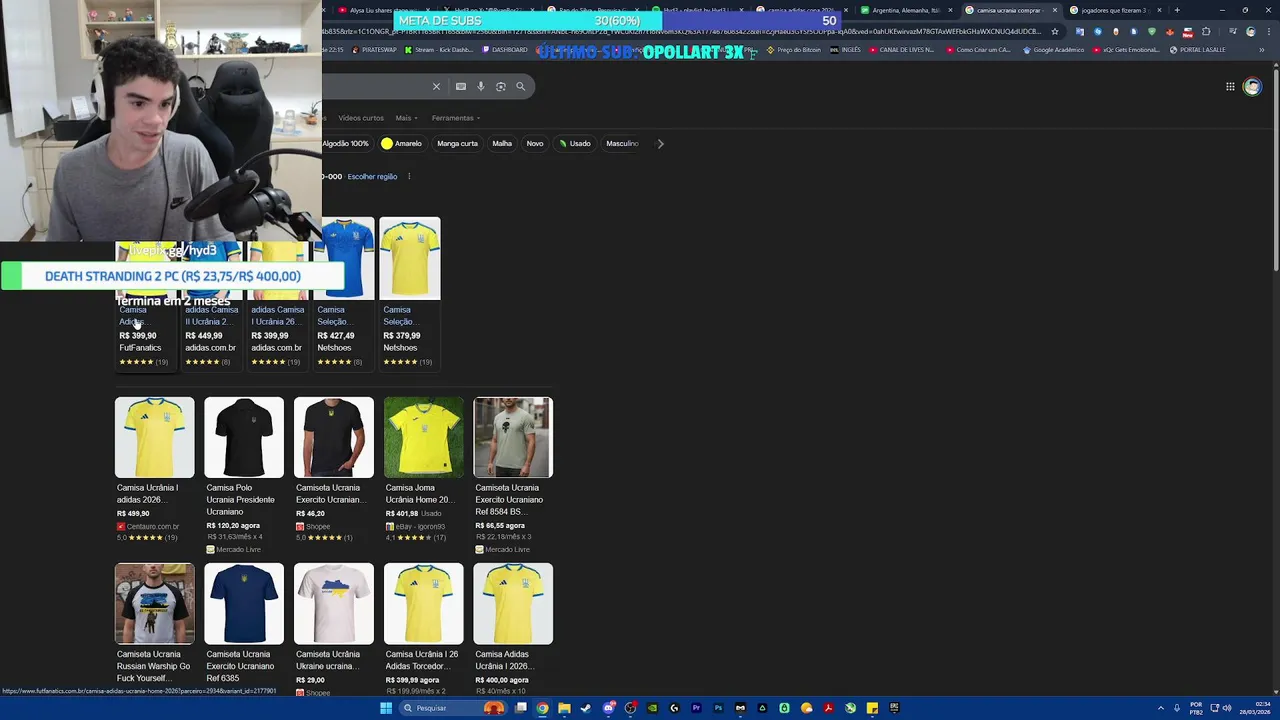Click inside the Google search input field
The image size is (1280, 720).
coord(375,87)
